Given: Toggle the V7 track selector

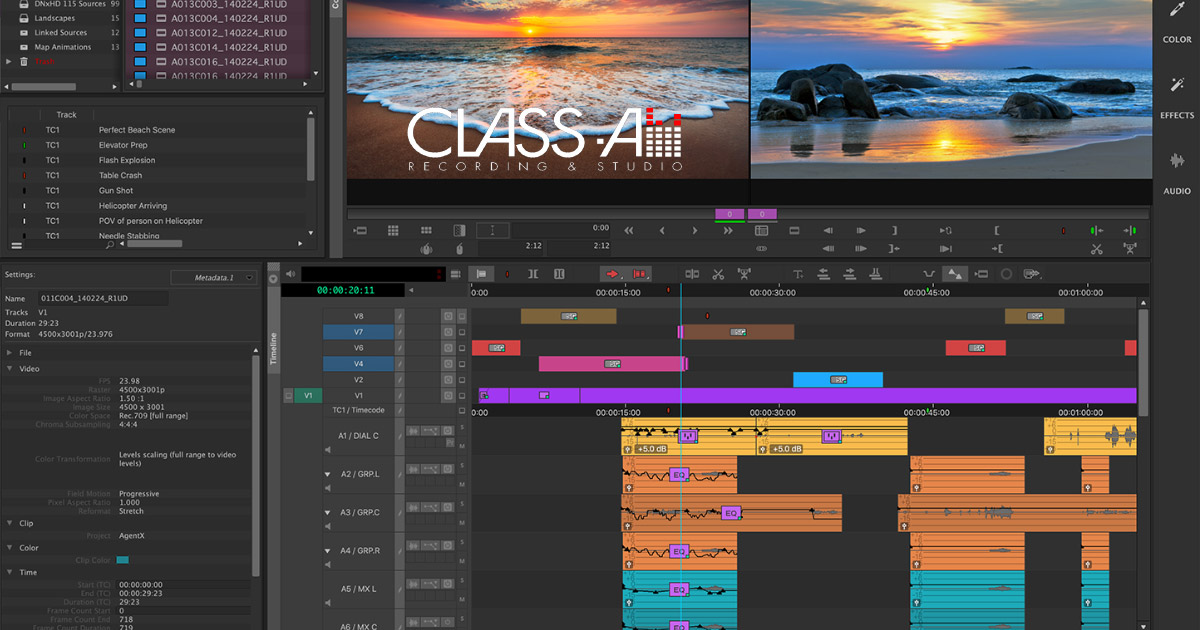Looking at the screenshot, I should tap(357, 332).
